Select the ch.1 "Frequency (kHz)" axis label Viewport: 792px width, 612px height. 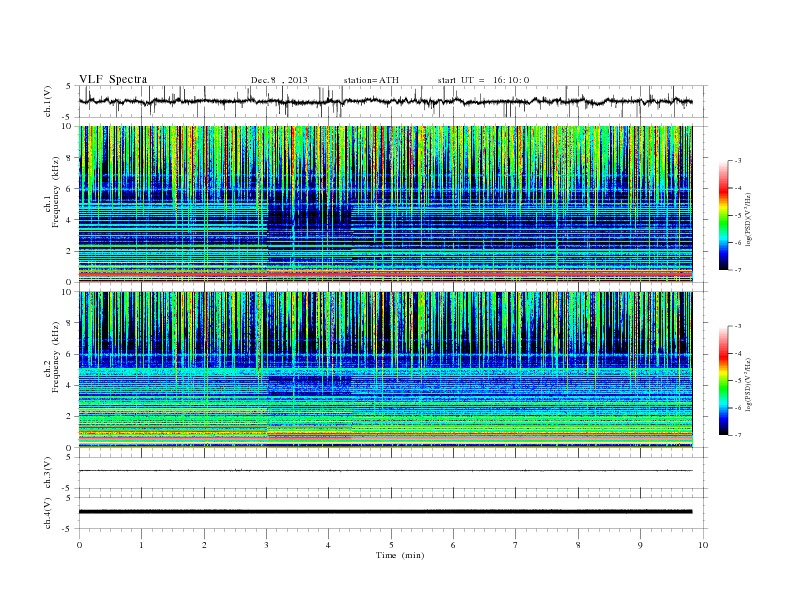point(56,192)
